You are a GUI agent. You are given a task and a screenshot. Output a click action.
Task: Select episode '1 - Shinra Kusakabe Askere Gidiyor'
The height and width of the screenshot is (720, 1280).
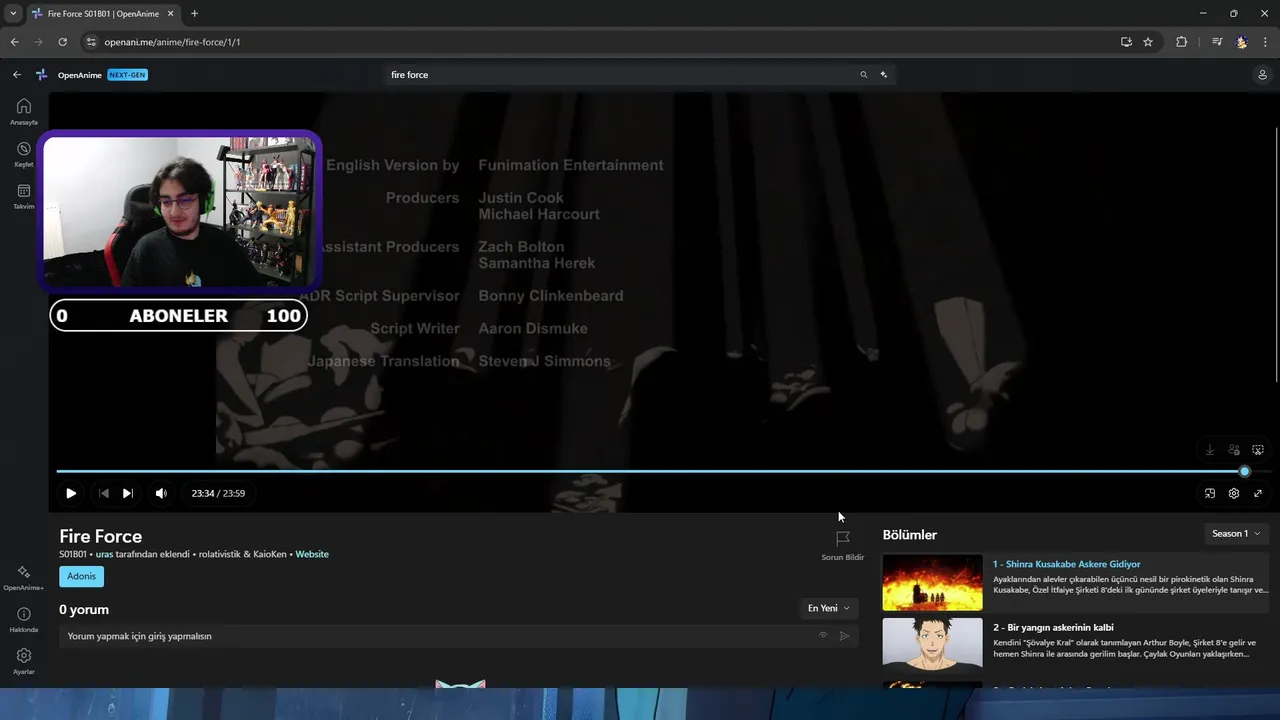1066,564
